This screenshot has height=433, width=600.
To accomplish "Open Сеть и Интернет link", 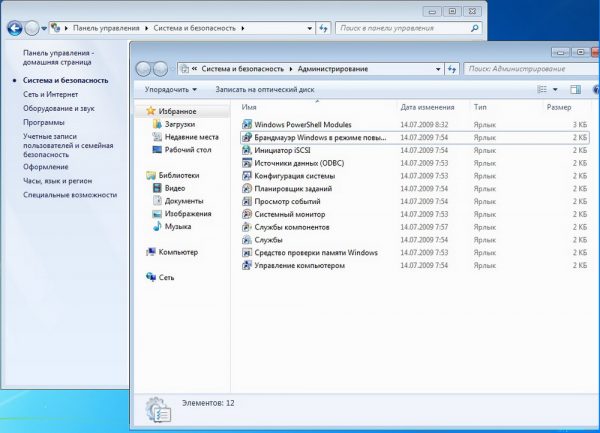I will pyautogui.click(x=52, y=92).
